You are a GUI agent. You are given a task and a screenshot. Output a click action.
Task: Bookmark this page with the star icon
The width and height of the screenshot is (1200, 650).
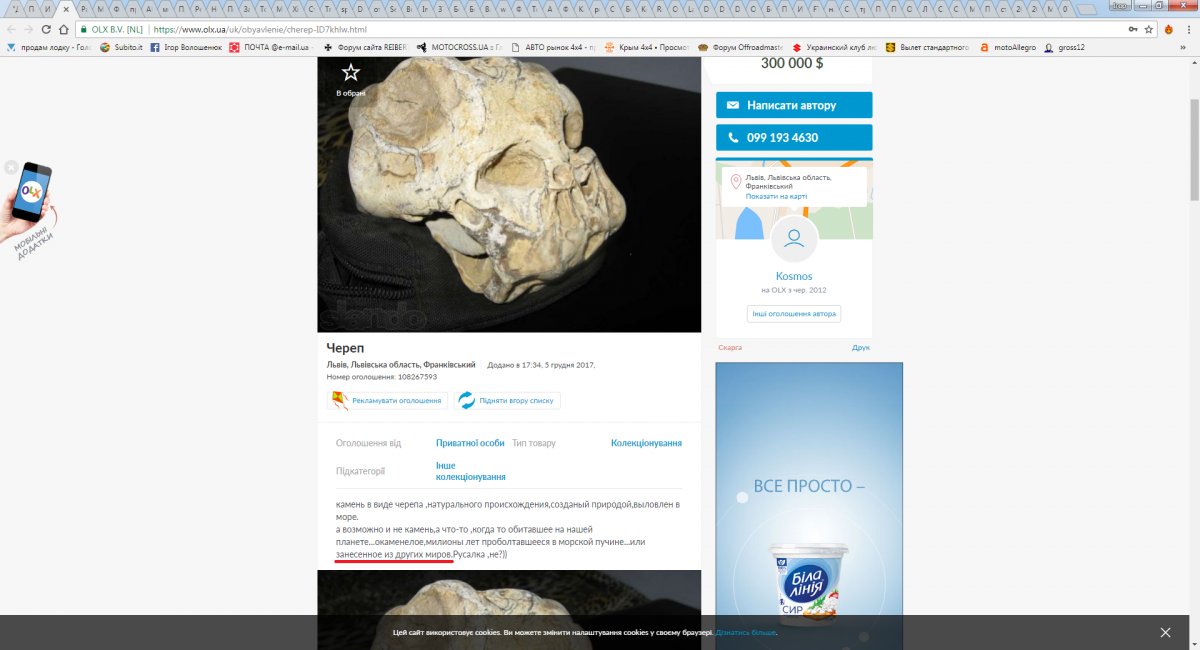point(1149,30)
